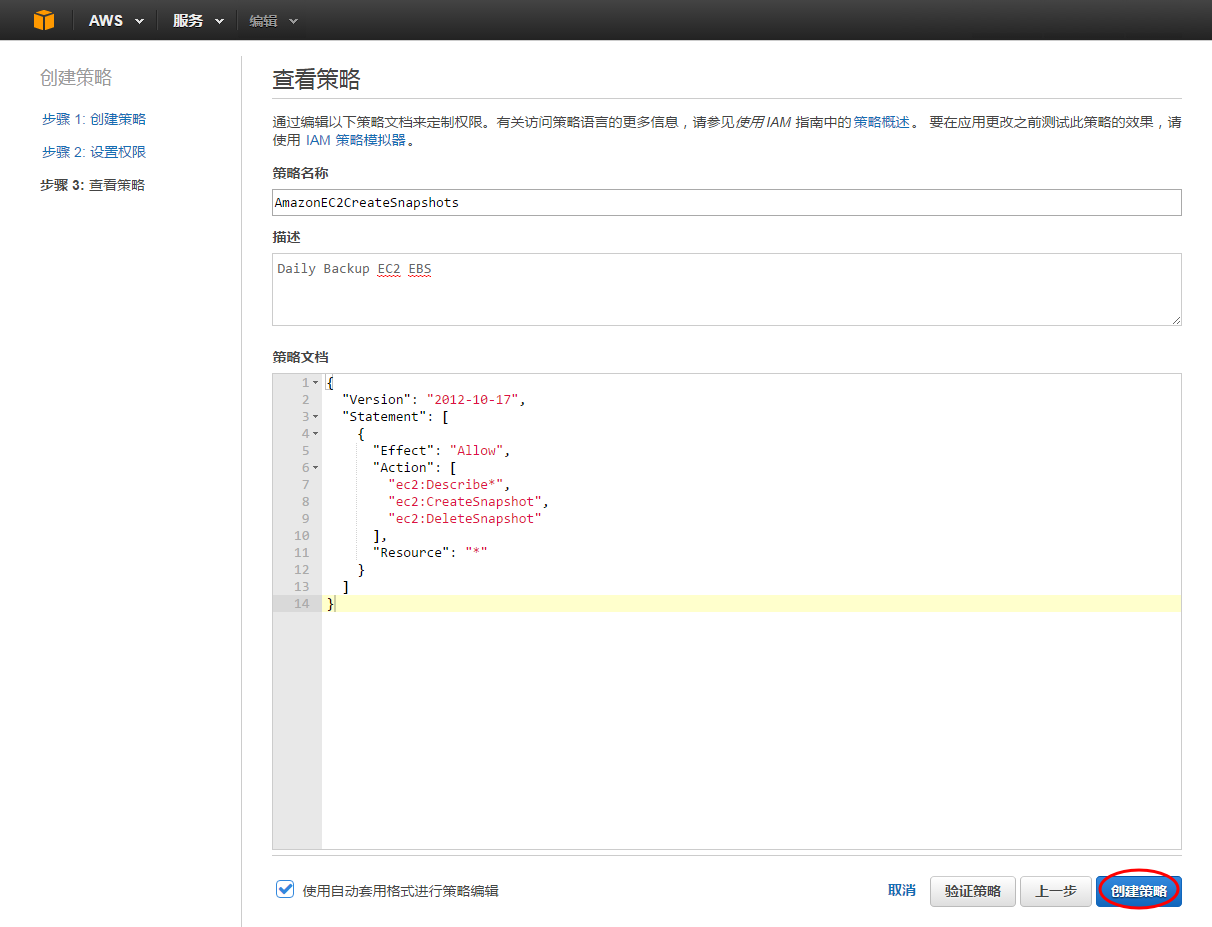Click line number 10 in editor gutter
Image resolution: width=1212 pixels, height=927 pixels.
[x=301, y=536]
